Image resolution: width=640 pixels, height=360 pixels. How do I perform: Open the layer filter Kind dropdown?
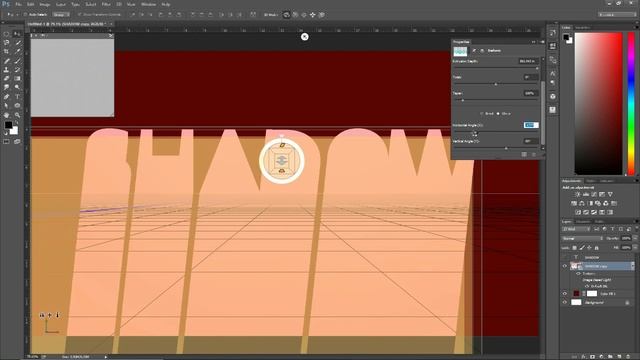pos(576,229)
